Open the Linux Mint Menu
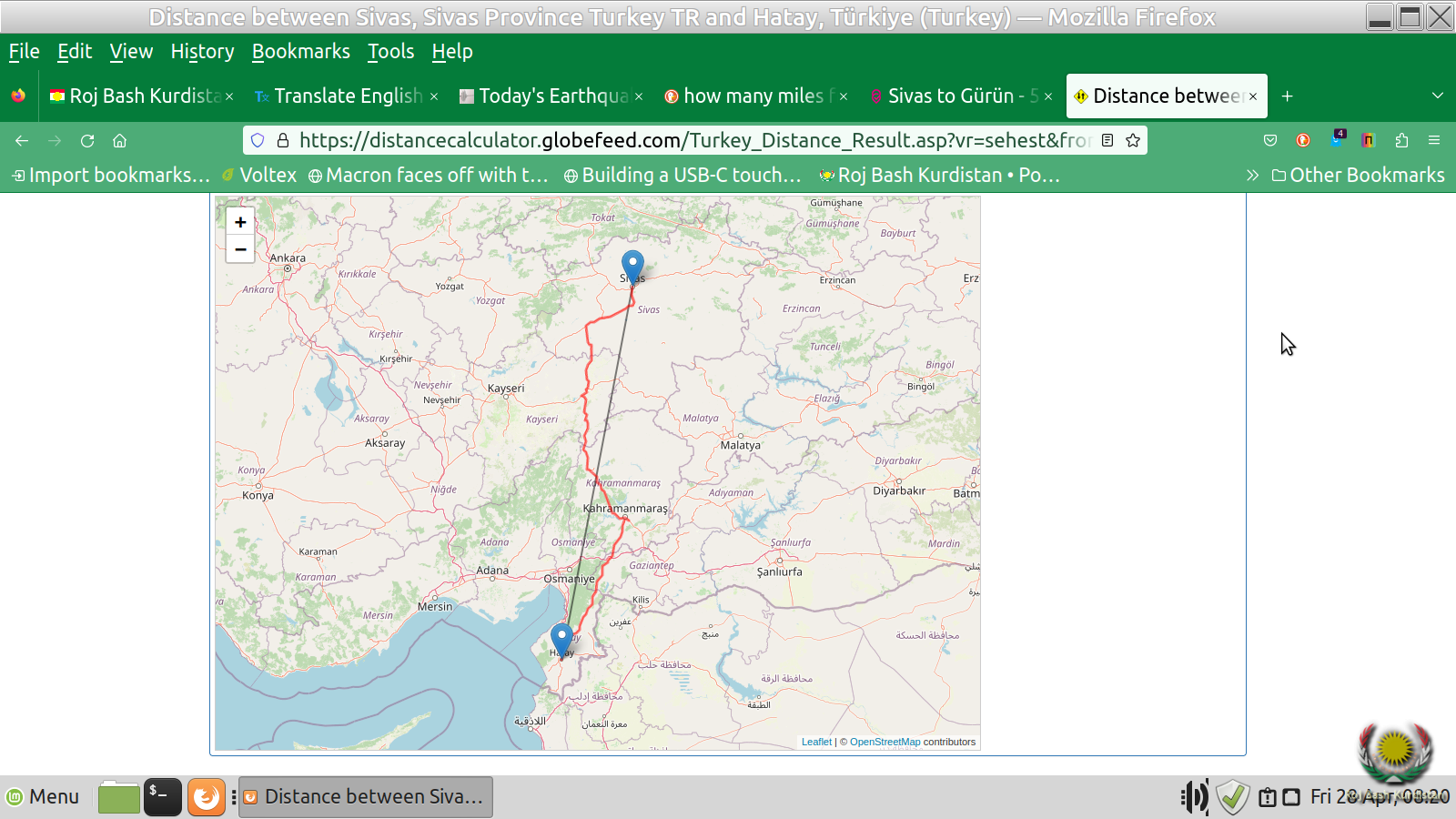 coord(43,797)
